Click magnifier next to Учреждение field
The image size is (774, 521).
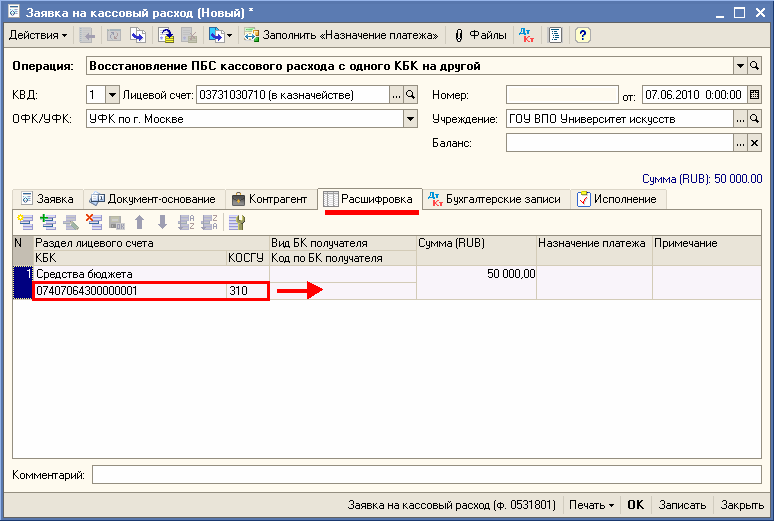(754, 119)
